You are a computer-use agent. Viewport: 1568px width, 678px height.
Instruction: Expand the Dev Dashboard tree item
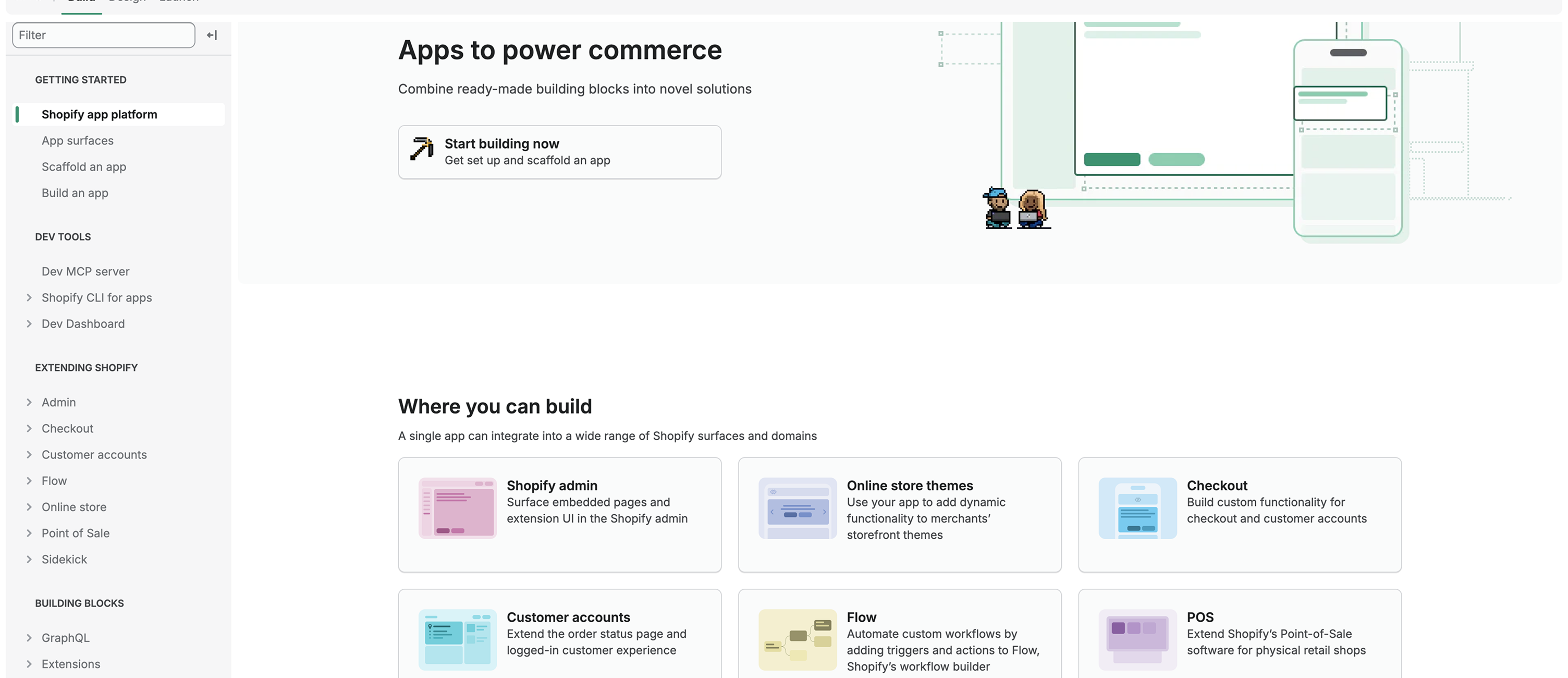click(29, 324)
